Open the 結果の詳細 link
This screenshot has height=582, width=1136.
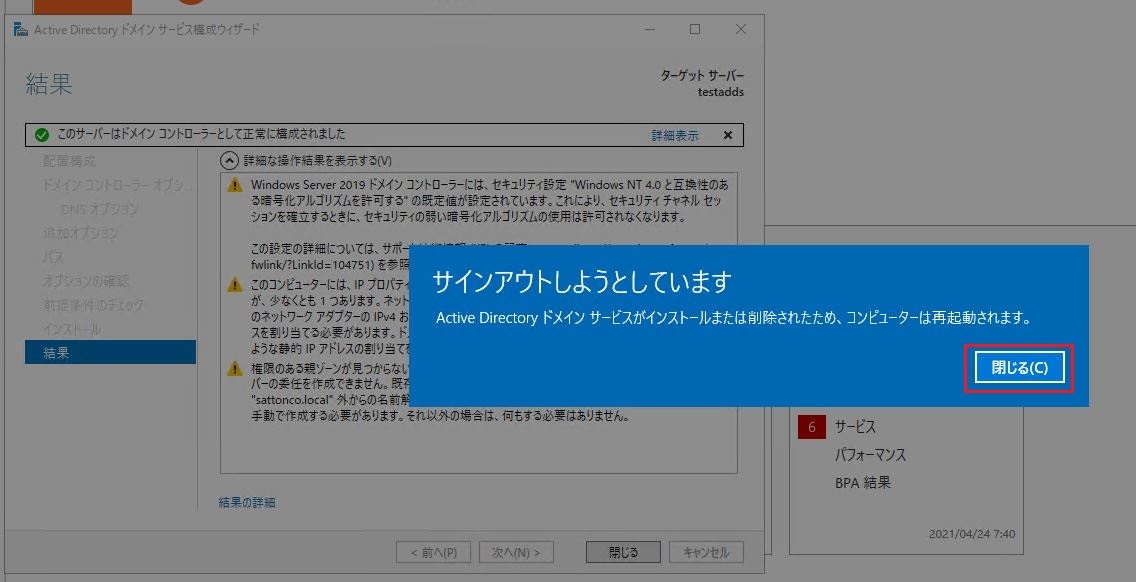point(247,502)
